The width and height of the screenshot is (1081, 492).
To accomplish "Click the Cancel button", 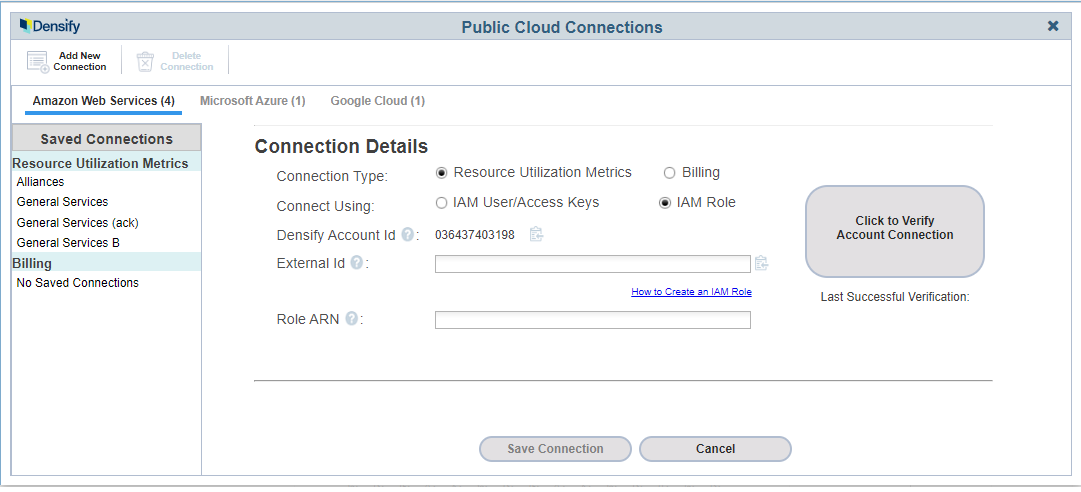I will (715, 449).
